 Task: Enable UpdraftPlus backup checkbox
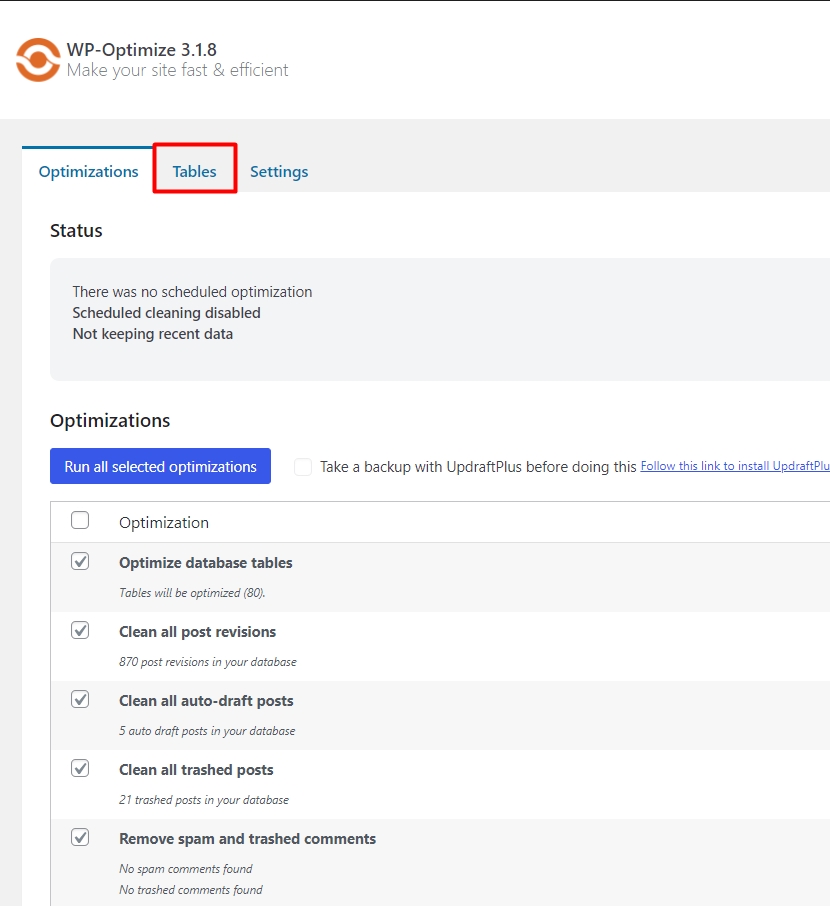[x=303, y=467]
